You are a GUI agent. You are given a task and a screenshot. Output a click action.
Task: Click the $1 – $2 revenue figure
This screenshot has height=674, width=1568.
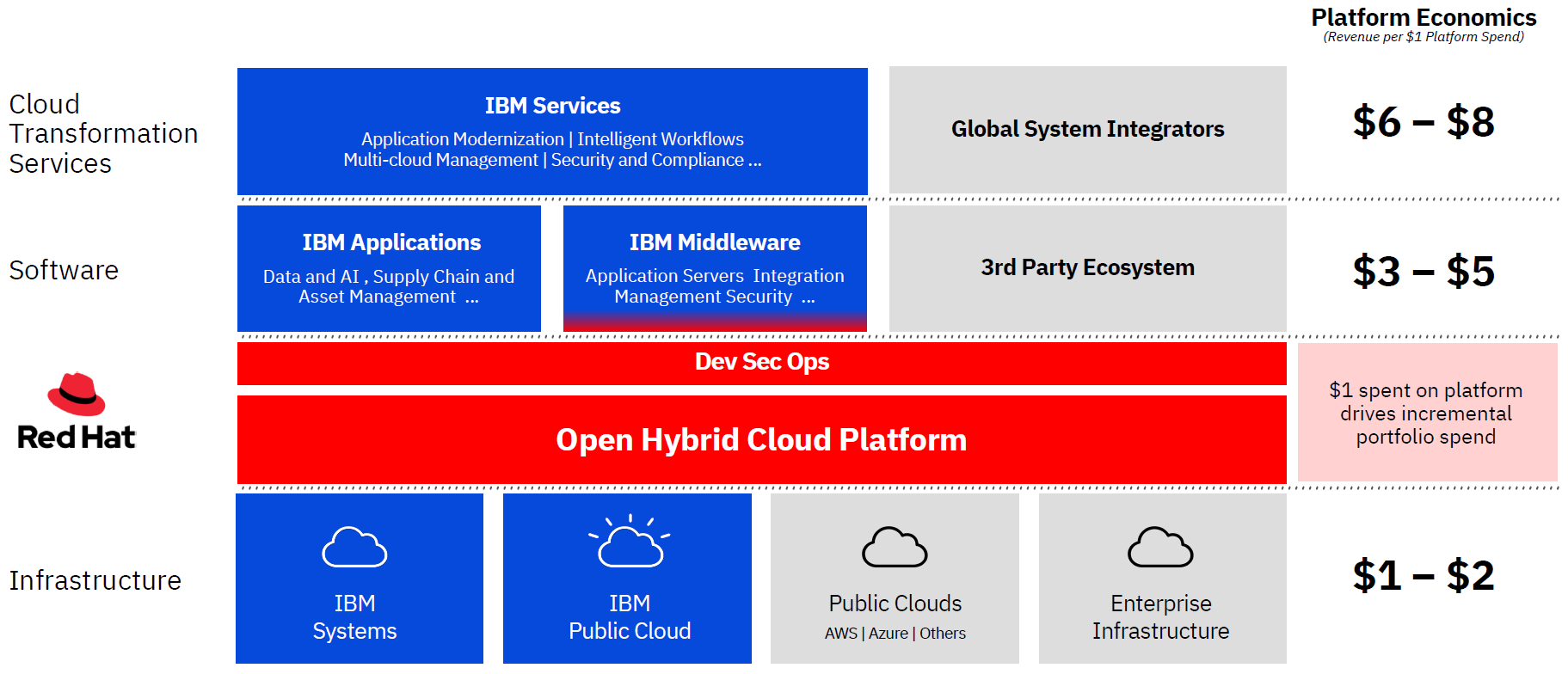pyautogui.click(x=1423, y=575)
